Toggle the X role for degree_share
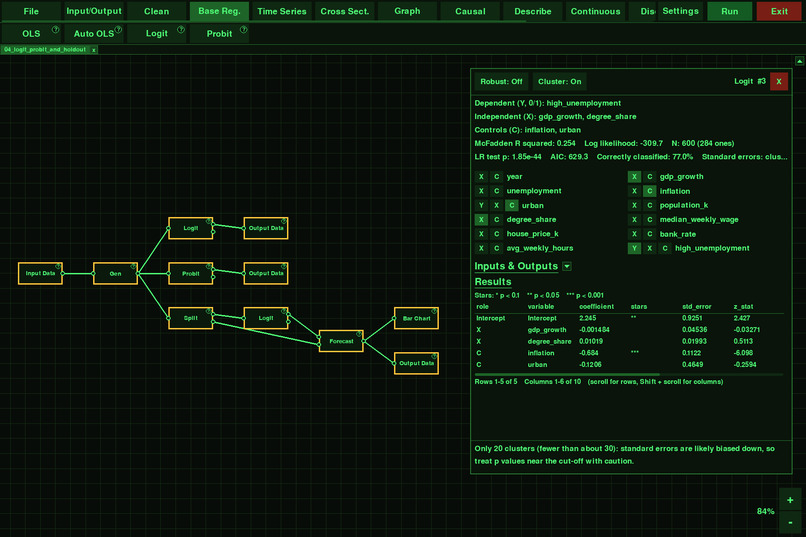This screenshot has width=806, height=537. point(481,219)
